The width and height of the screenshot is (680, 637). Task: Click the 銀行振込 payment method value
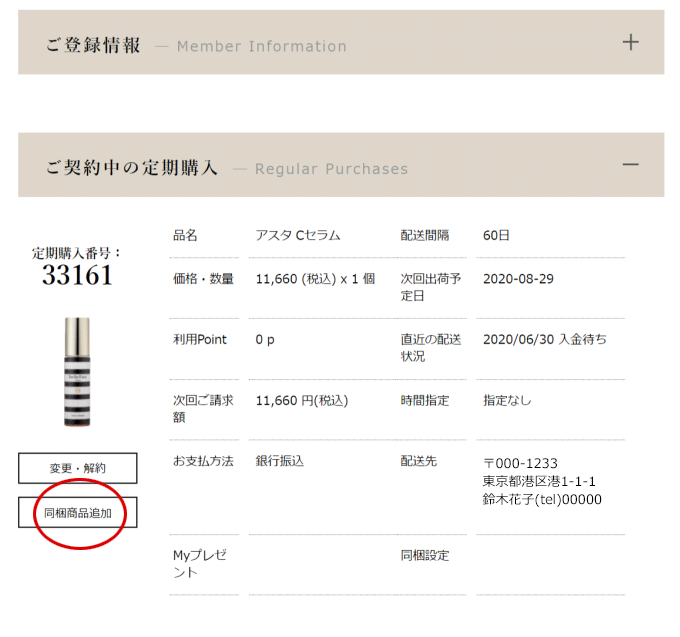click(x=280, y=461)
